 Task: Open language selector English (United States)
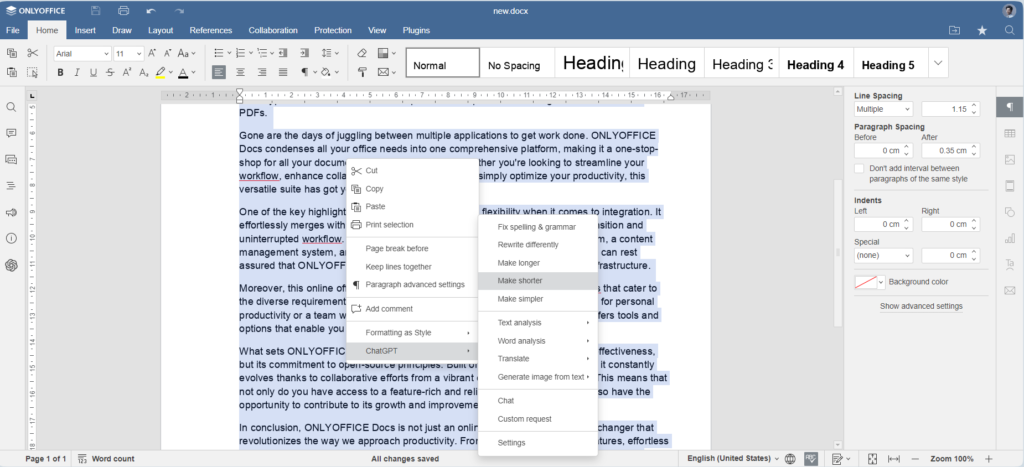click(x=733, y=459)
